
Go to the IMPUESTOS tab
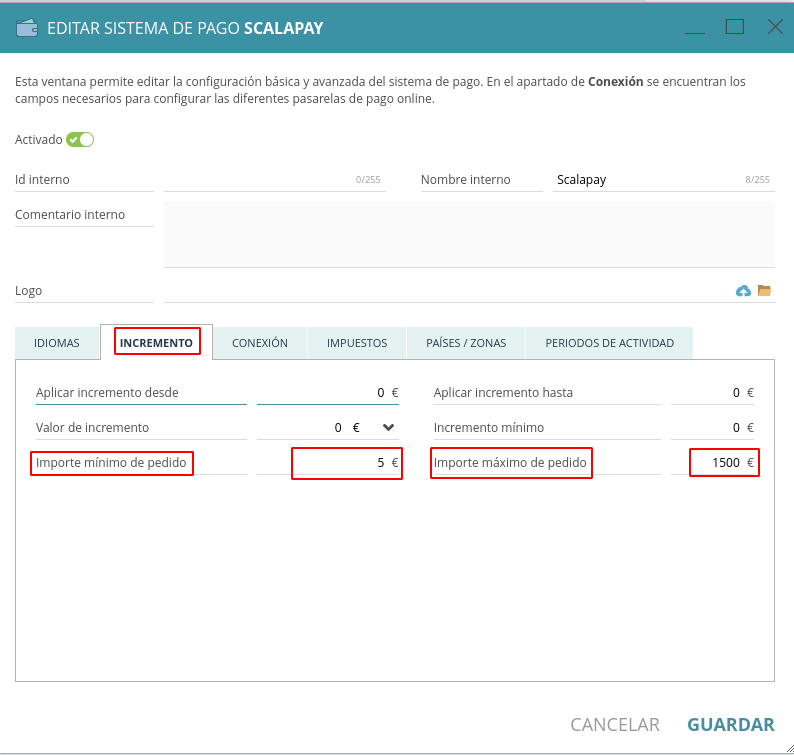click(x=357, y=343)
